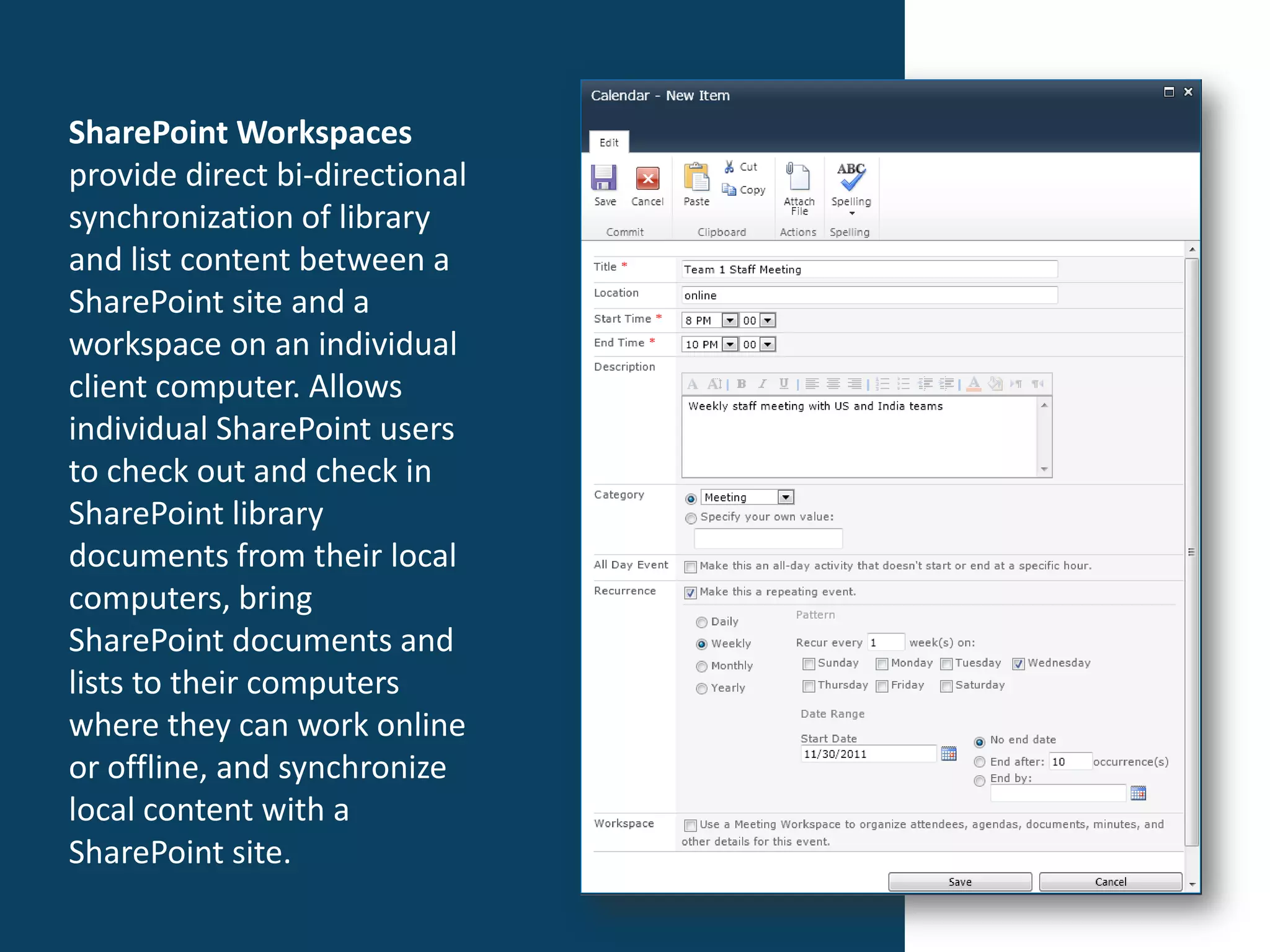Click the End after occurrences number field

click(x=1070, y=762)
